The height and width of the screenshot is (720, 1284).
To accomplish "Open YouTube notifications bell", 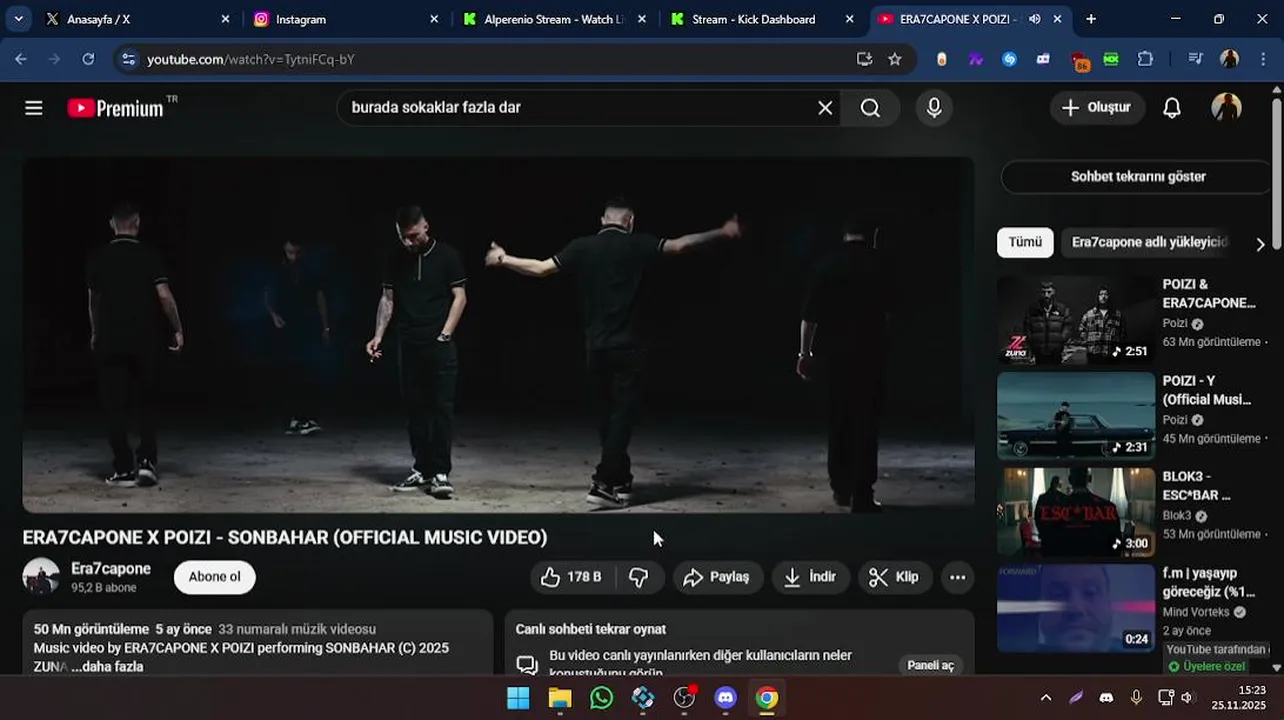I will pos(1172,108).
